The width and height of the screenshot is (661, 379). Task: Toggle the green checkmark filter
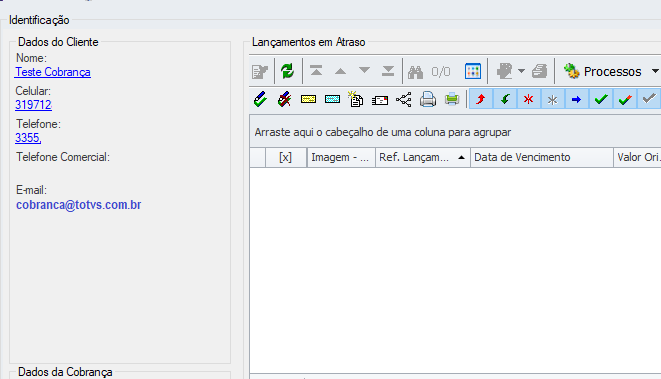(x=601, y=99)
